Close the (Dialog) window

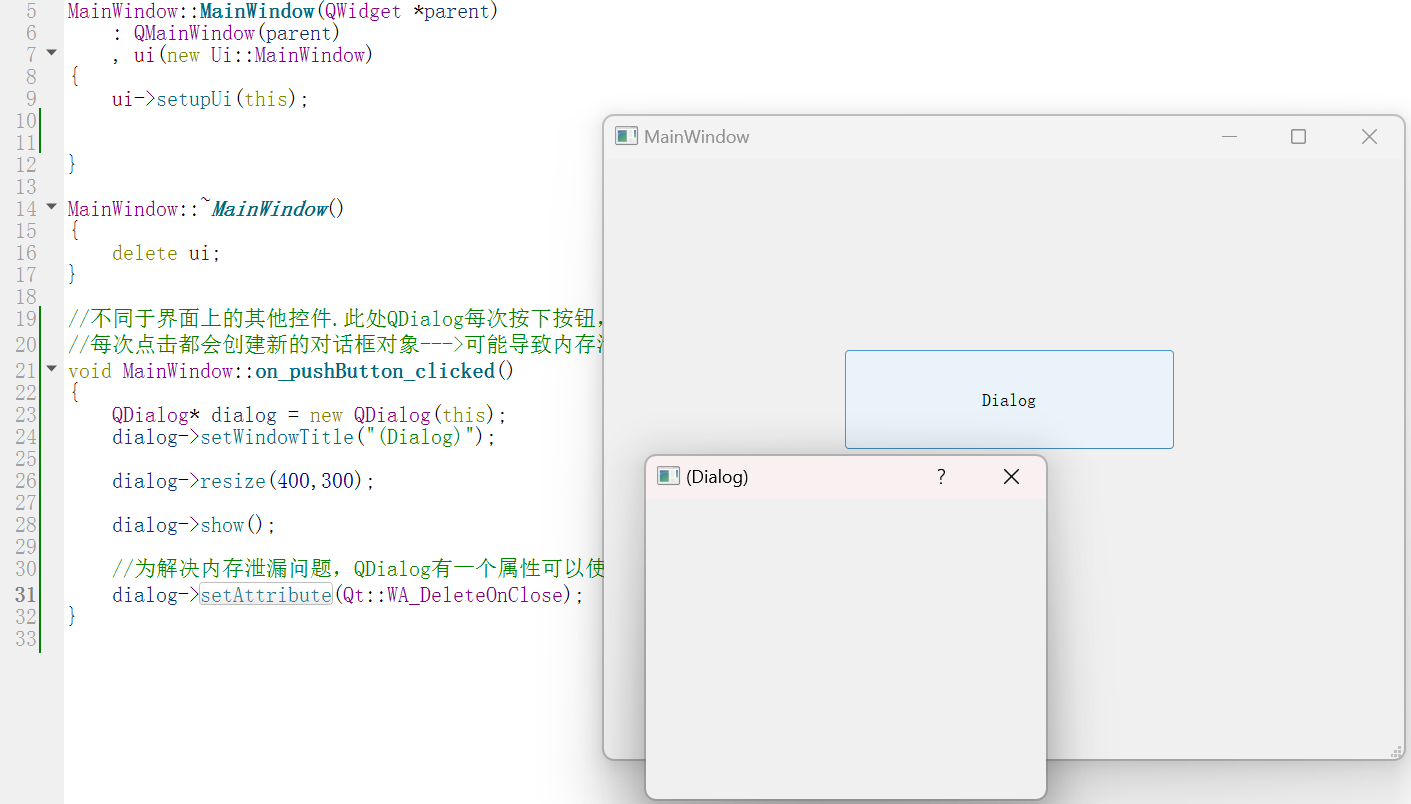(1011, 477)
